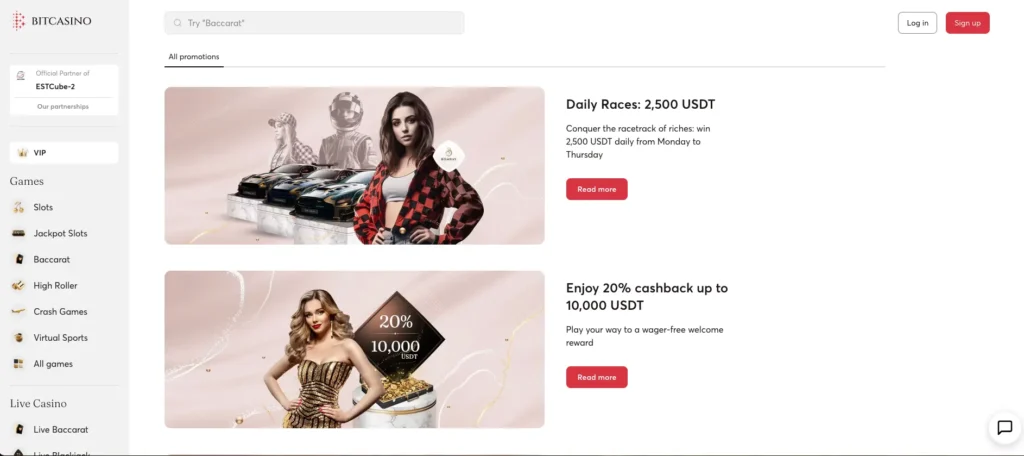Click the Baccarat card icon
This screenshot has width=1024, height=456.
19,259
